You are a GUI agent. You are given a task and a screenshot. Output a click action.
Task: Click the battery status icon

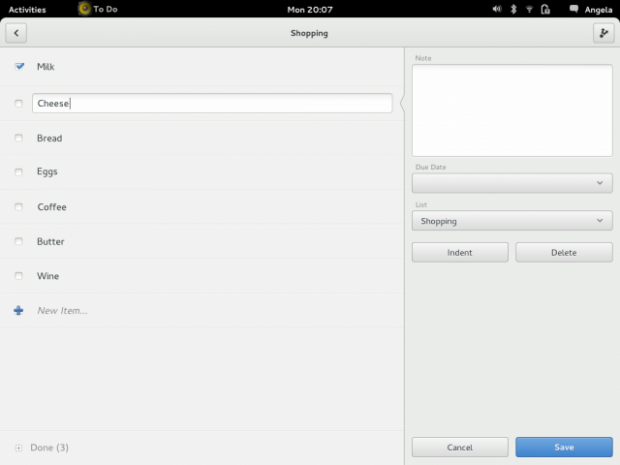click(x=546, y=9)
